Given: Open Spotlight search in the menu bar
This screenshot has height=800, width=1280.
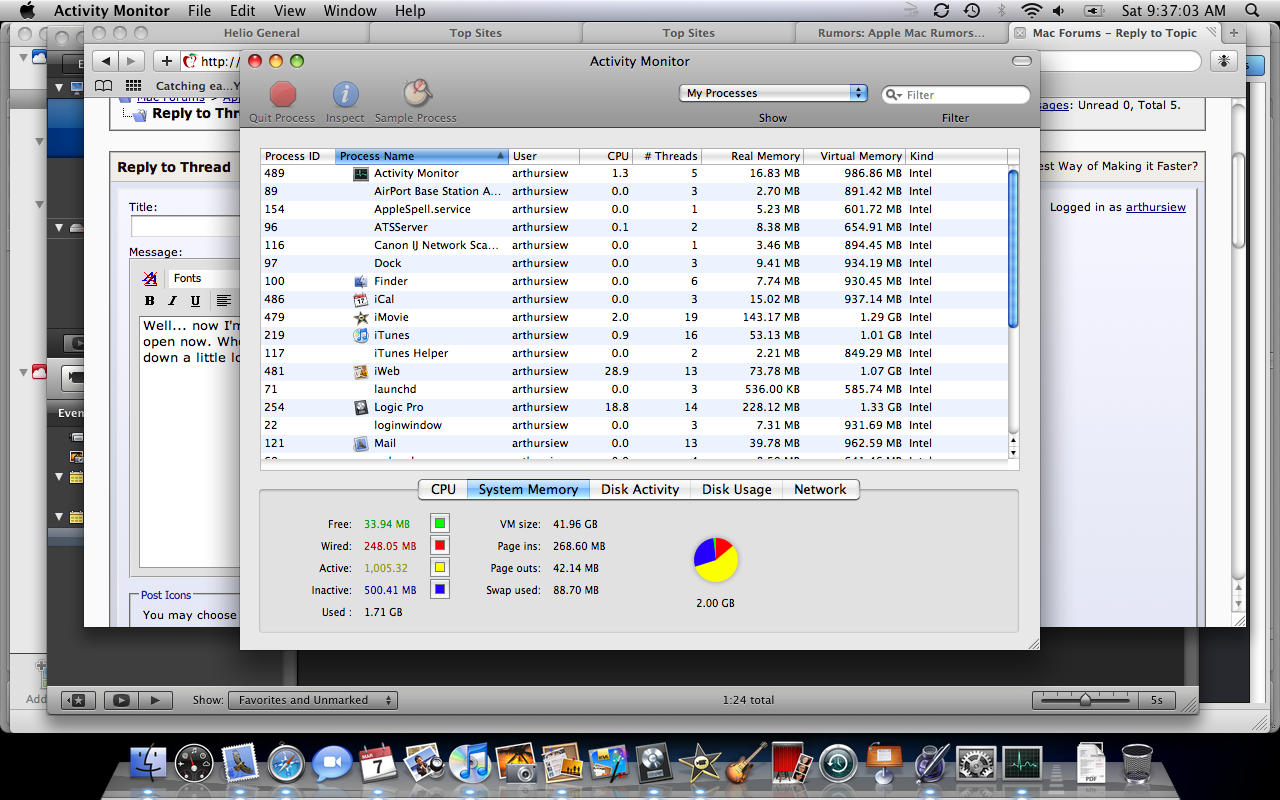Looking at the screenshot, I should coord(1251,11).
